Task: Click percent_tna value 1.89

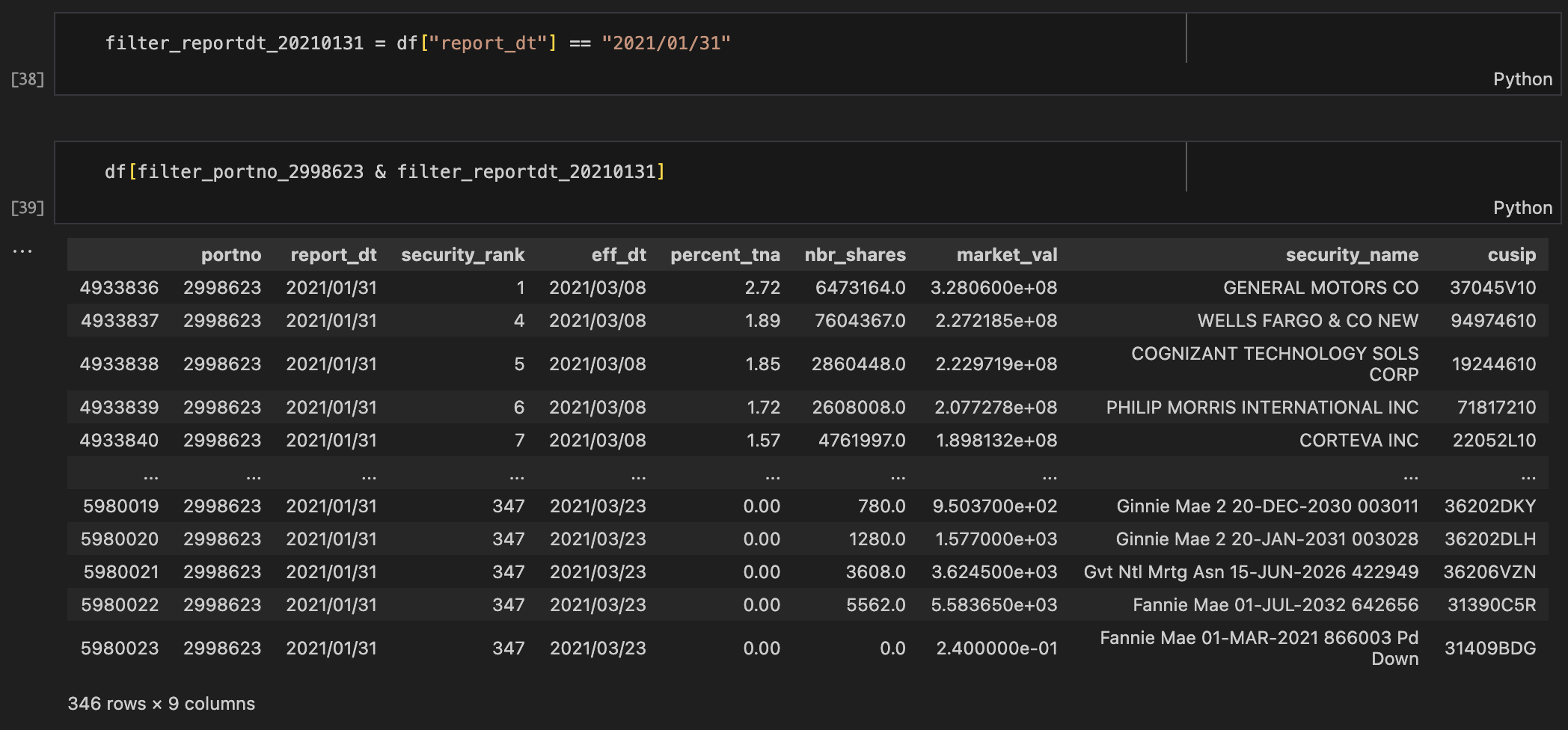Action: 762,321
